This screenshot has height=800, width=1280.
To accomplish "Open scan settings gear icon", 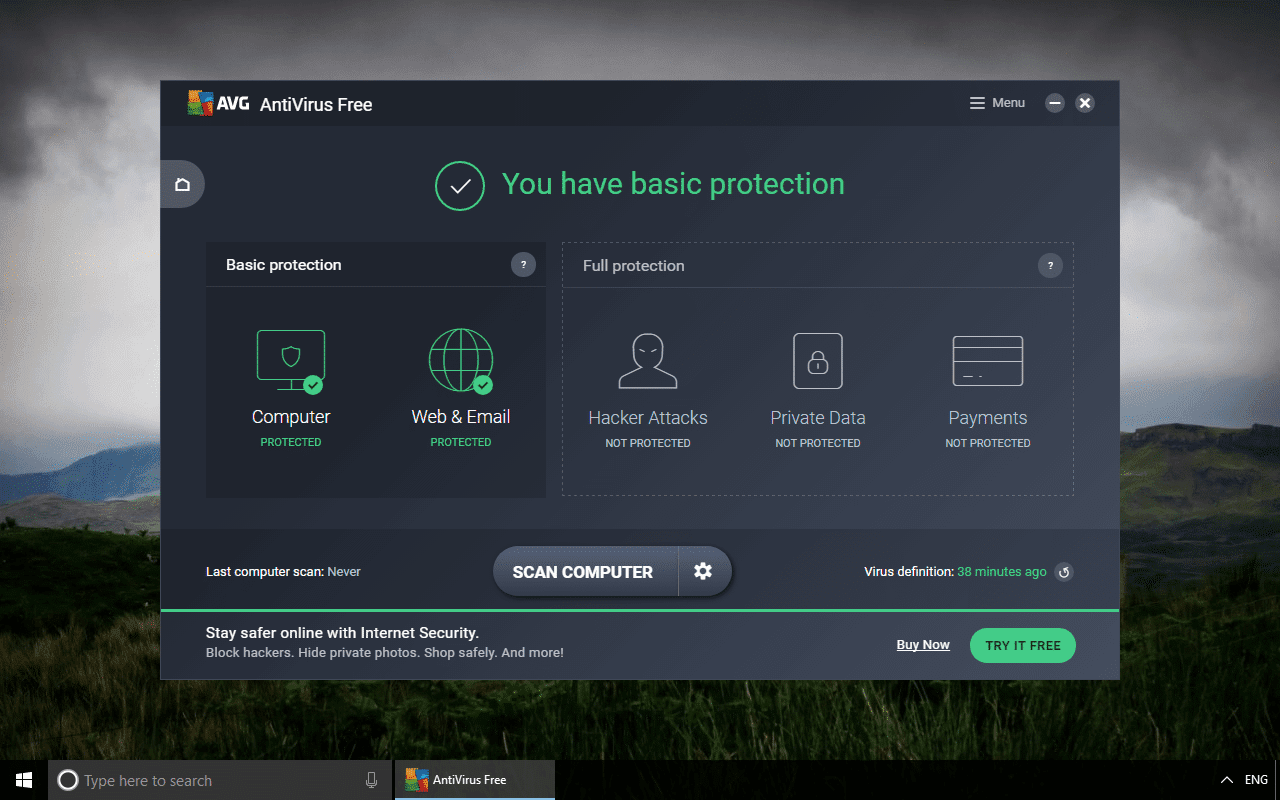I will pyautogui.click(x=704, y=571).
